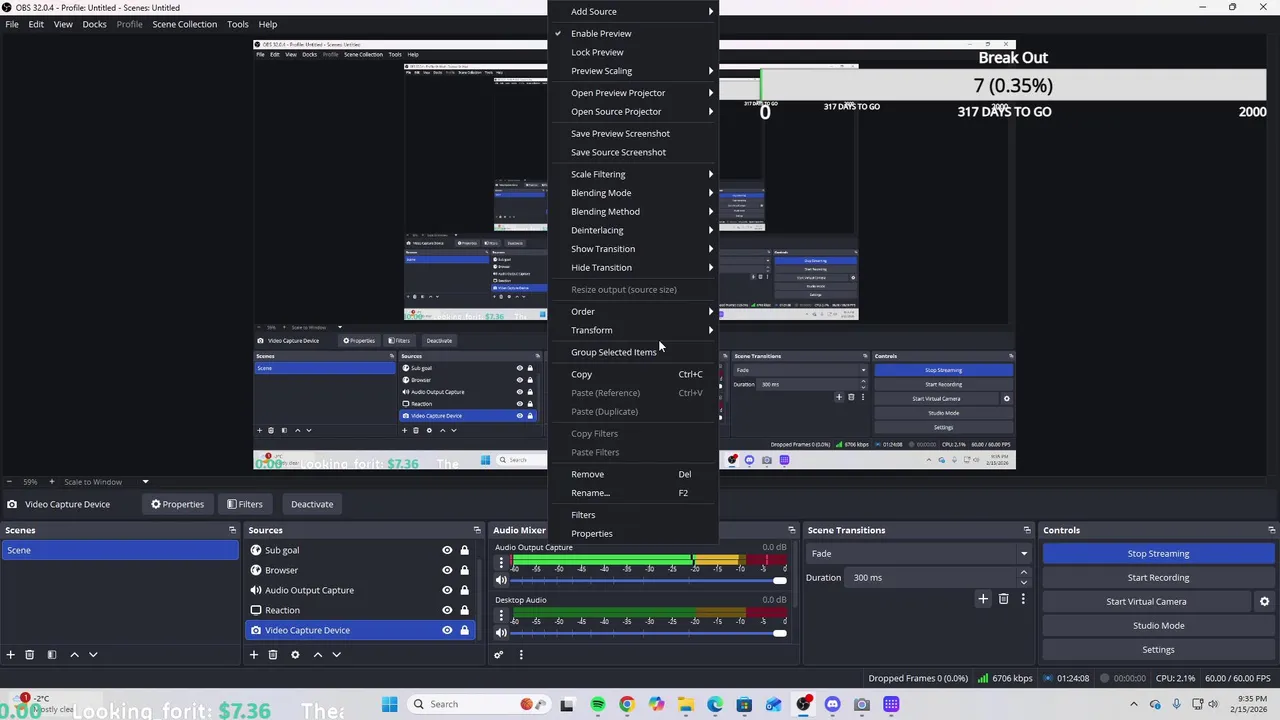Toggle Enable Preview in context menu
The width and height of the screenshot is (1280, 720).
pyautogui.click(x=633, y=33)
